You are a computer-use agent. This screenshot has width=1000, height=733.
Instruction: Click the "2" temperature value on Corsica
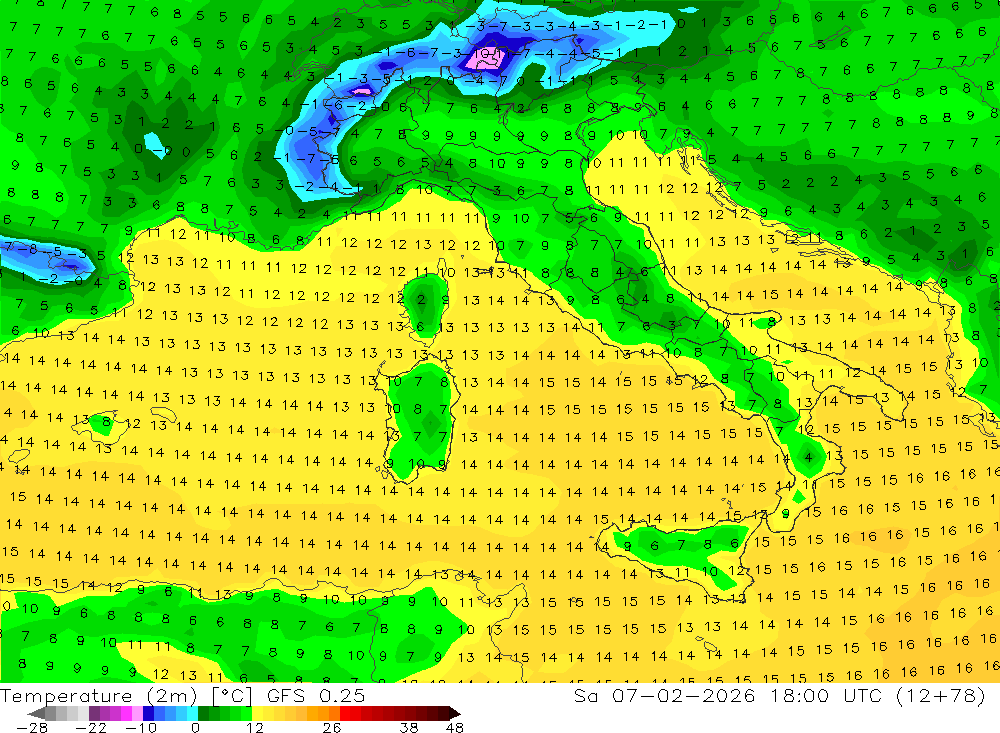click(422, 299)
